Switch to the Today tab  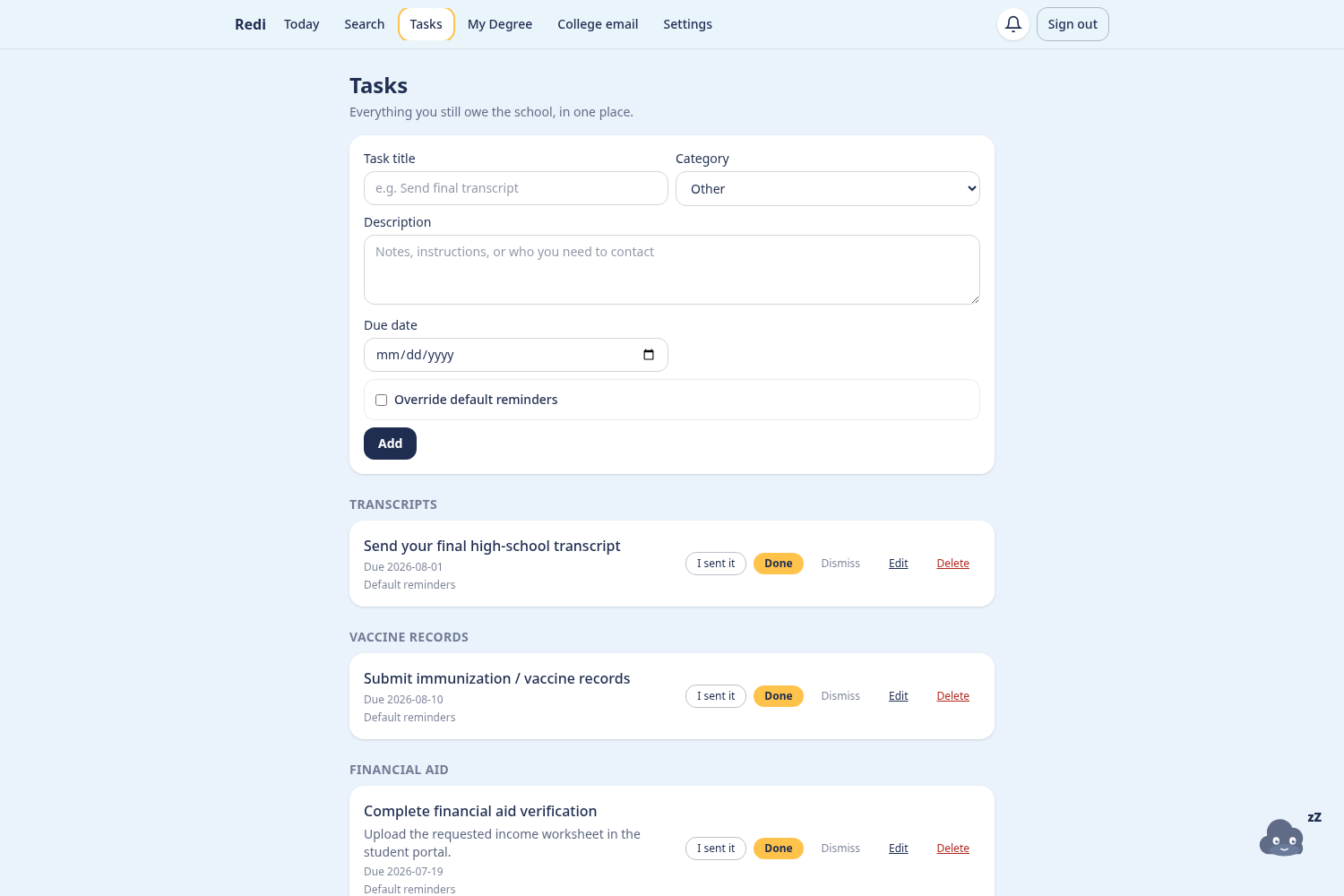pos(302,24)
